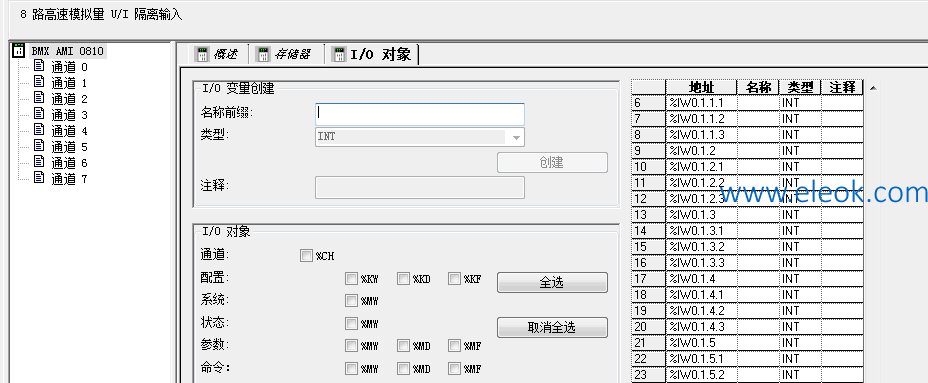Screen dimensions: 928x383
Task: Check the %KF configuration checkbox
Action: click(454, 278)
